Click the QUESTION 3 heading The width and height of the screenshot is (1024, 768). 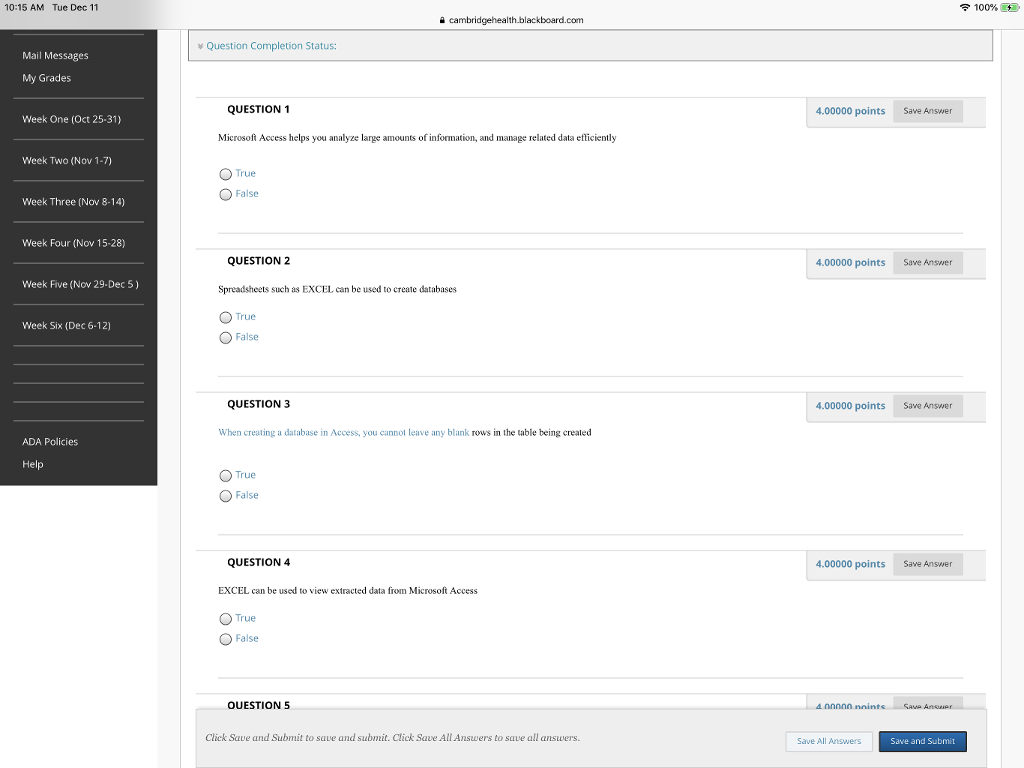[x=259, y=404]
